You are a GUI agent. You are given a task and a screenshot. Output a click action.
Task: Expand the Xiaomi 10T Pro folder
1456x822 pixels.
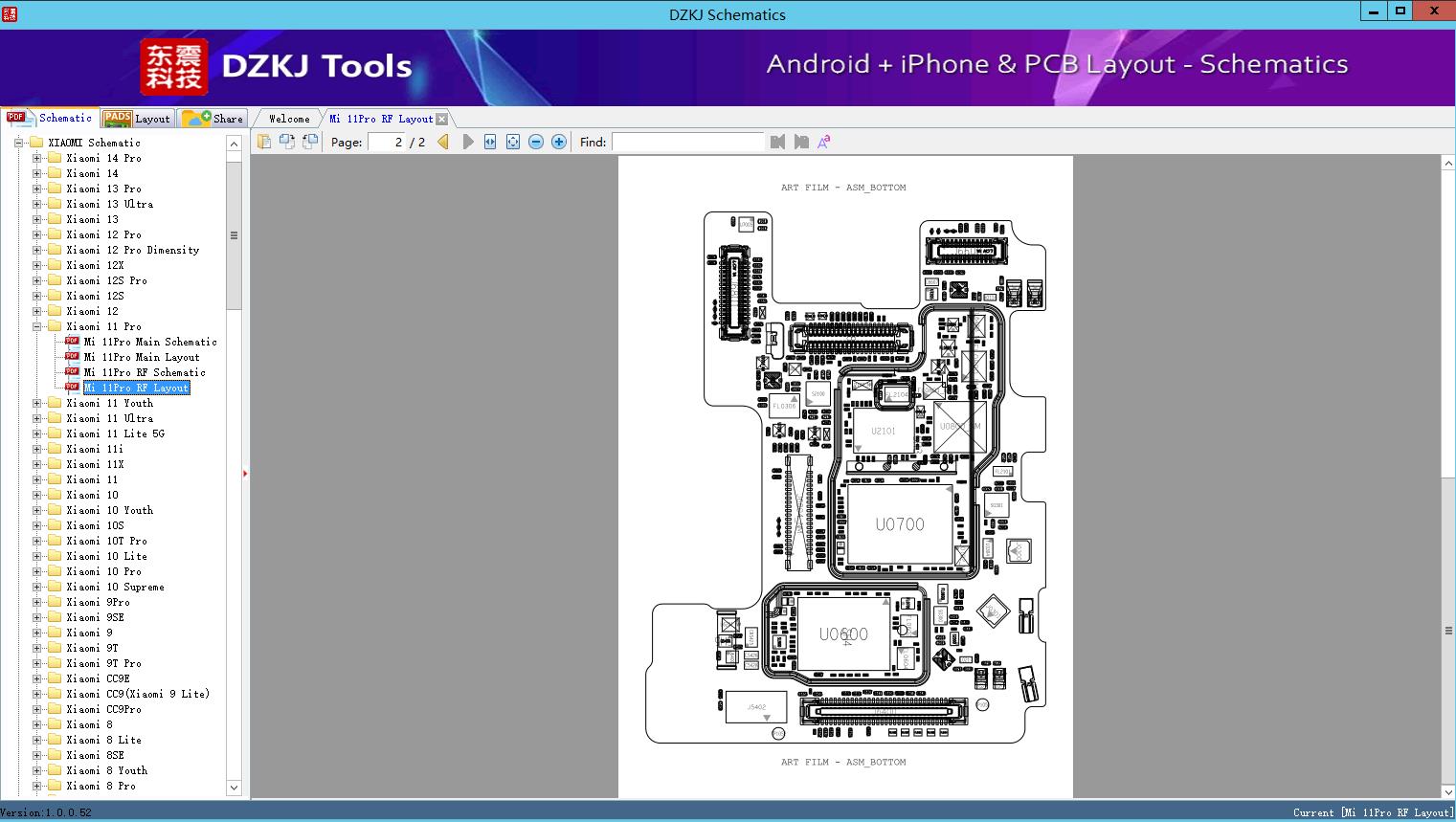pos(37,541)
